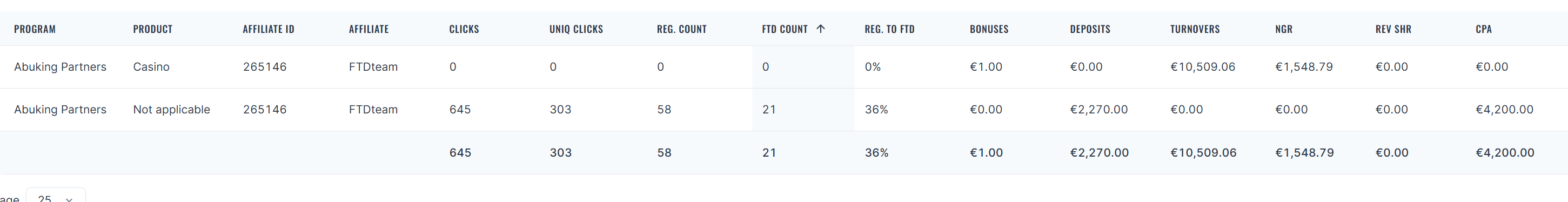Sort by the Bonuses column header
This screenshot has height=202, width=1568.
pos(989,29)
